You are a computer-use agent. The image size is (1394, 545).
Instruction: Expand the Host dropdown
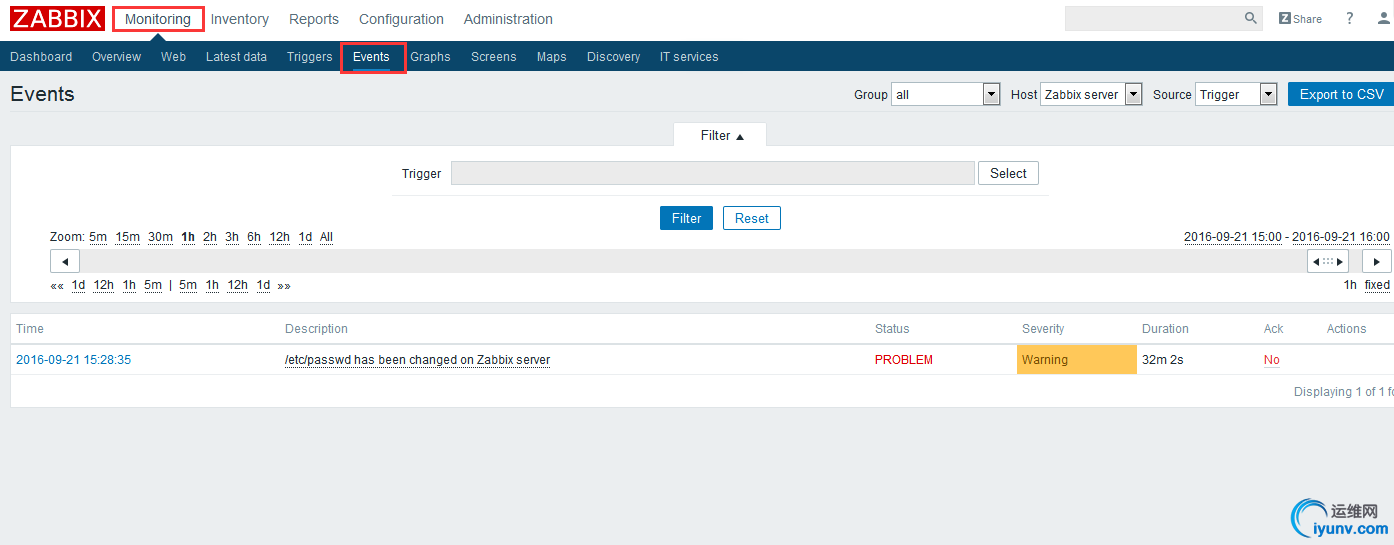click(1091, 94)
